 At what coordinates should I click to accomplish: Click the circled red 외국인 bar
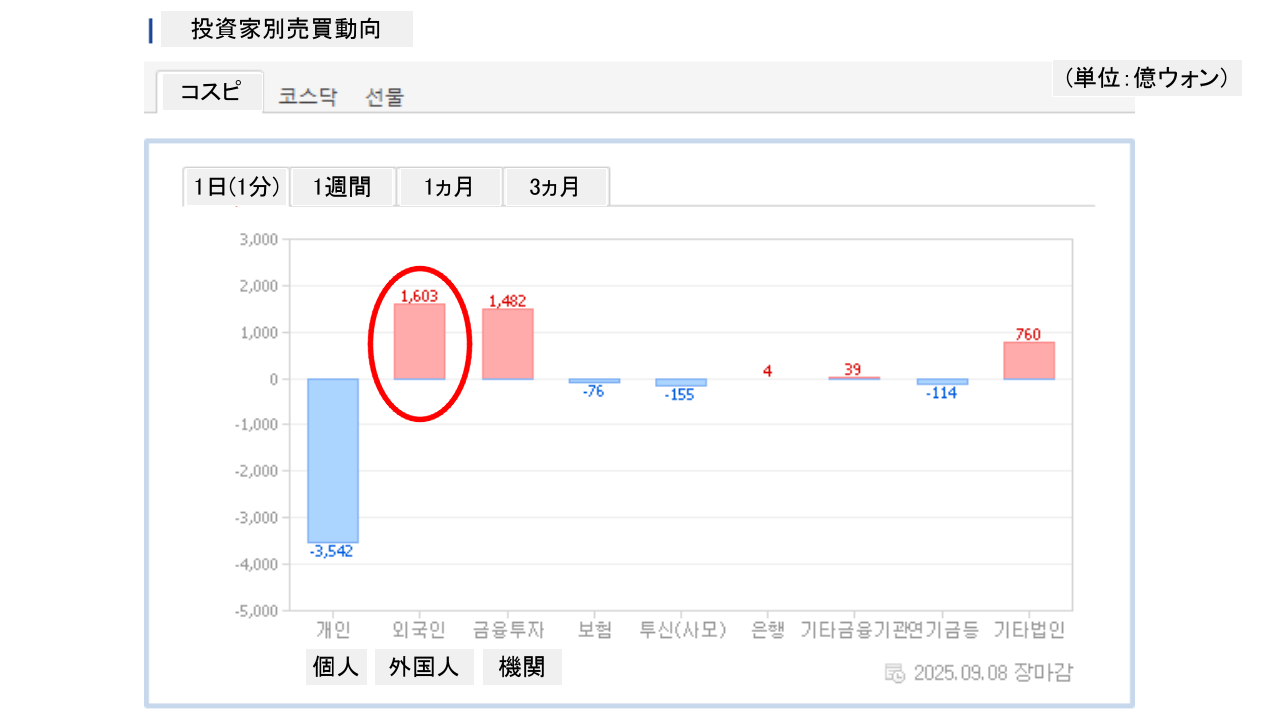[x=419, y=342]
